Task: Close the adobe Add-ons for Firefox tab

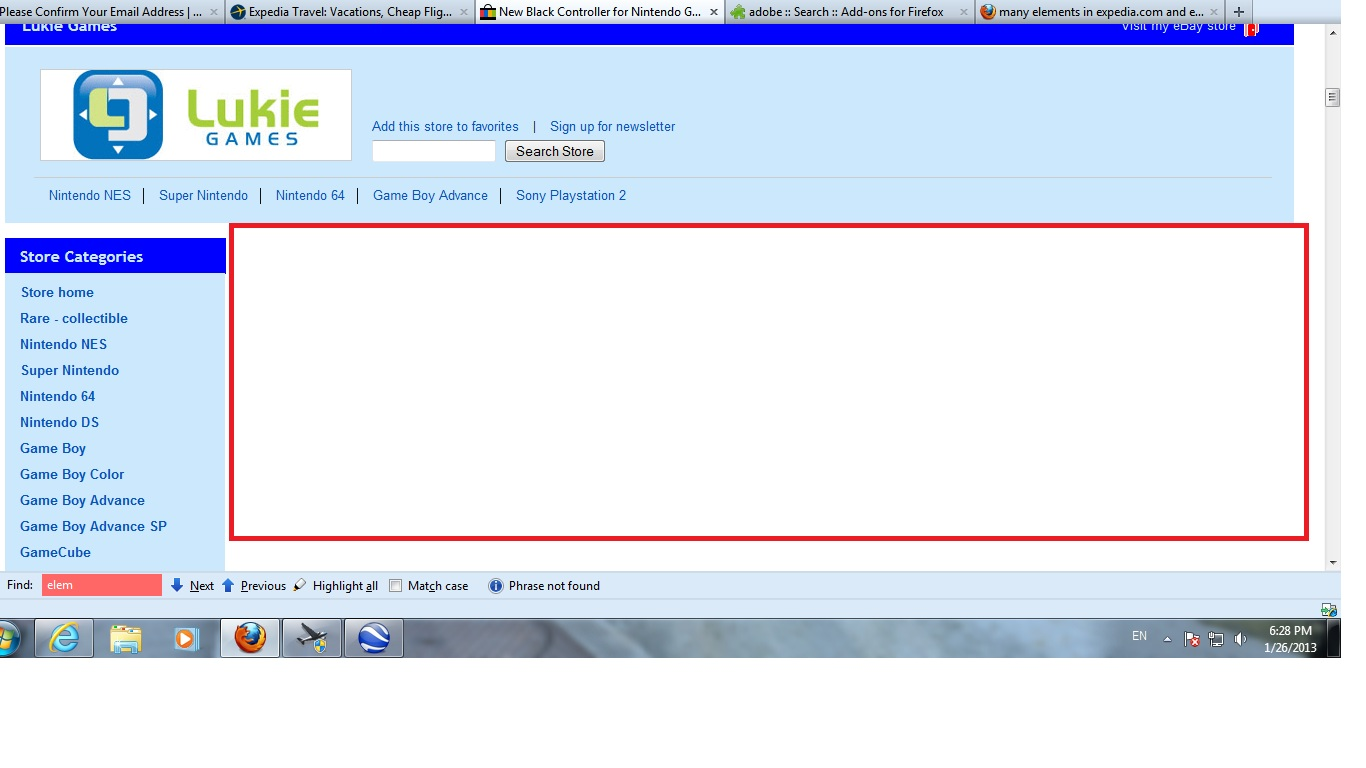Action: point(964,12)
